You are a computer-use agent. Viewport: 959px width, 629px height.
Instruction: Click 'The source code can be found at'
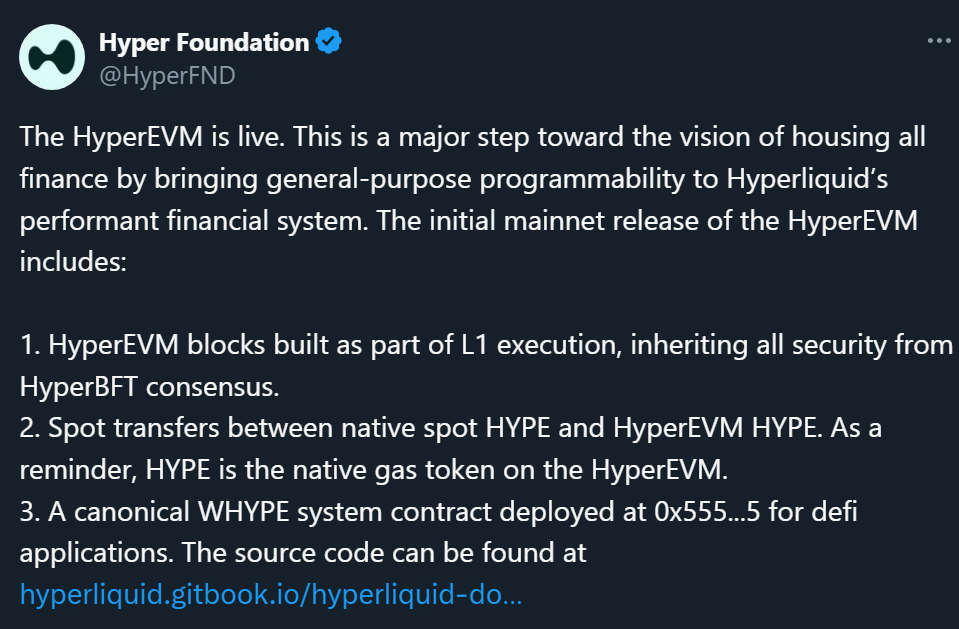(x=383, y=553)
